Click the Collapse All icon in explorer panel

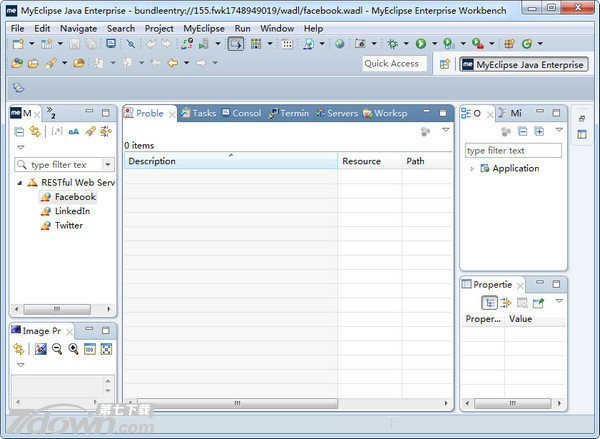(19, 131)
